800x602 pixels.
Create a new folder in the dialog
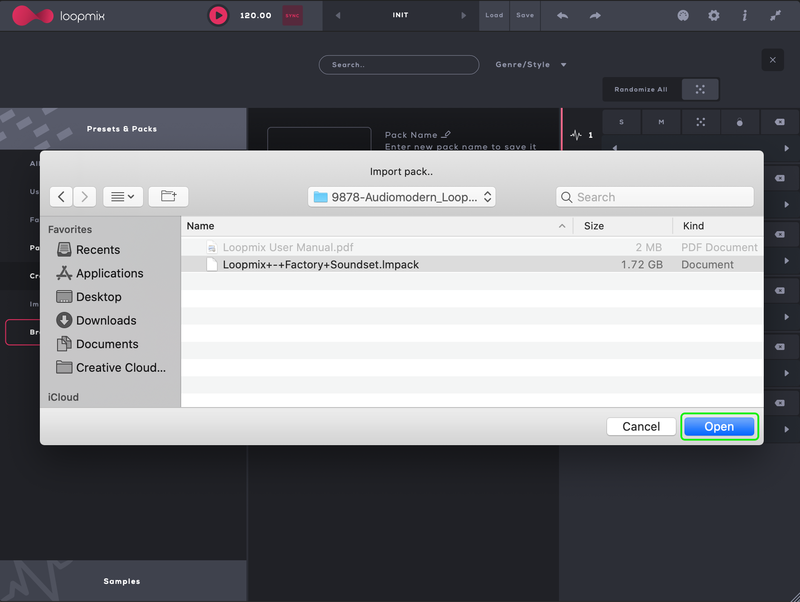tap(168, 197)
